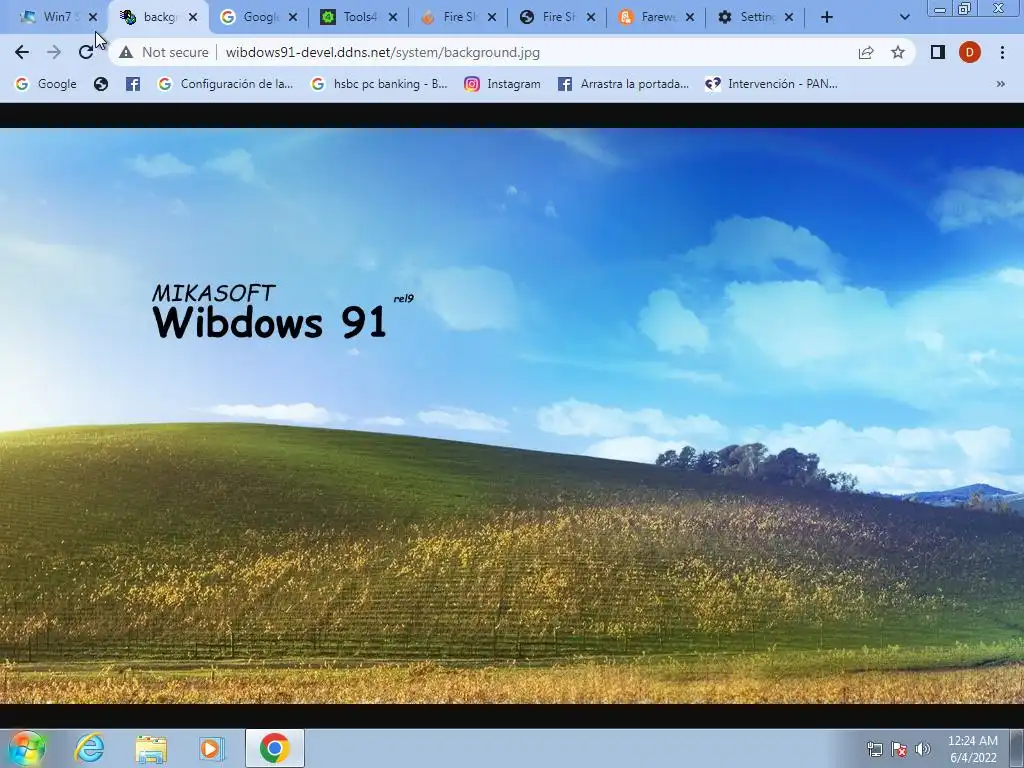Viewport: 1024px width, 768px height.
Task: Open the Windows Start menu
Action: 27,748
